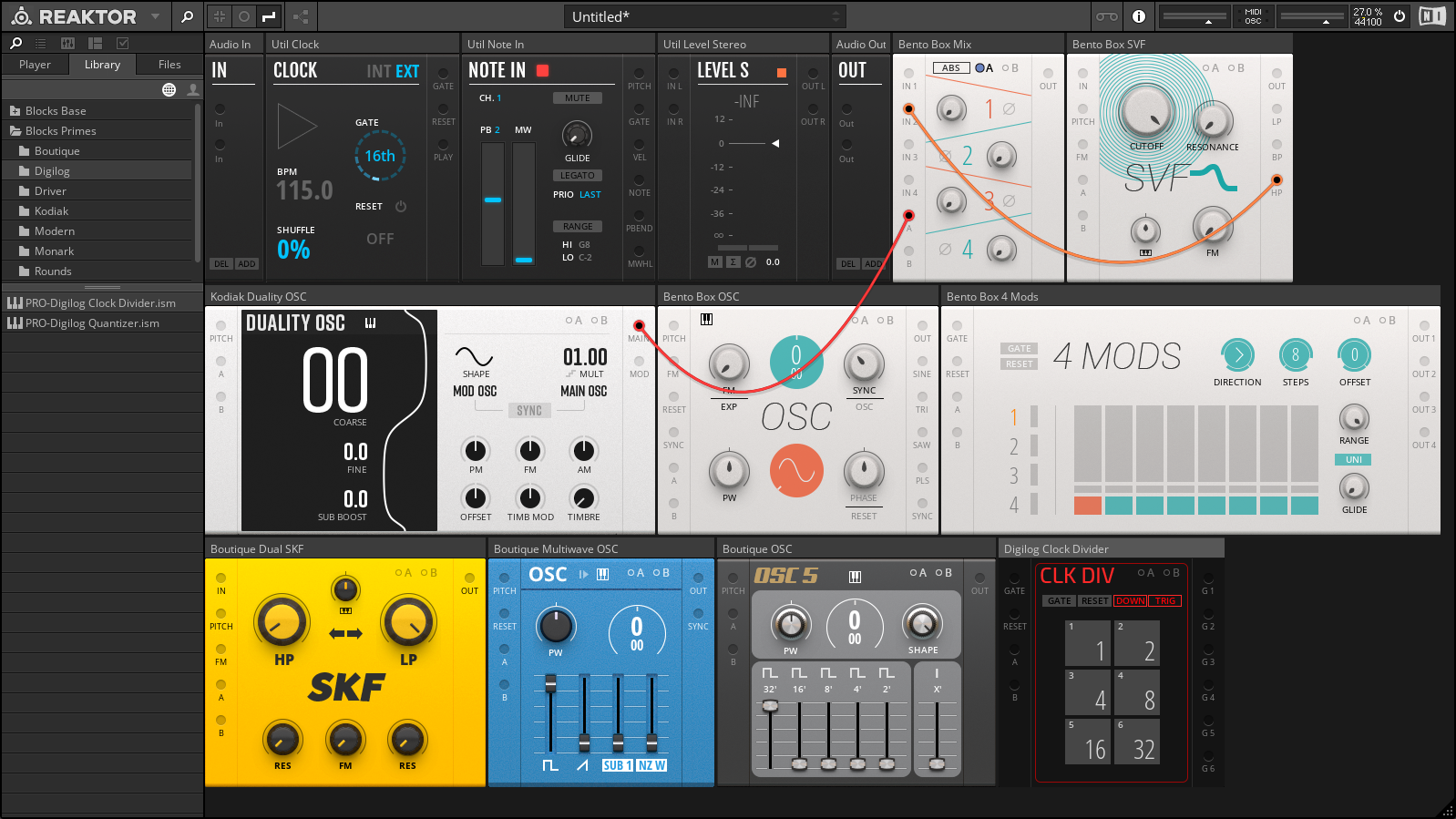Viewport: 1456px width, 819px height.
Task: Select PRO-Digilog Quantizer.ism in the file list
Action: coord(92,323)
